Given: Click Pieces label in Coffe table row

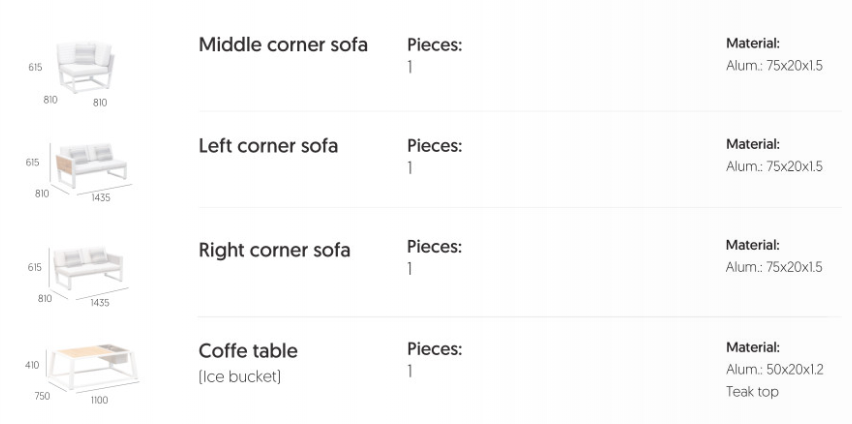Looking at the screenshot, I should [x=434, y=349].
